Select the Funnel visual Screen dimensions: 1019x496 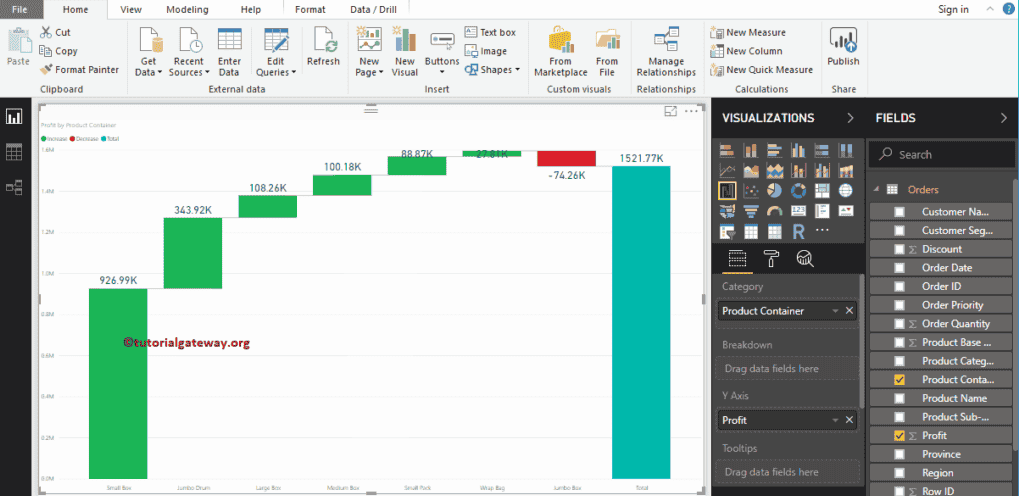point(751,211)
